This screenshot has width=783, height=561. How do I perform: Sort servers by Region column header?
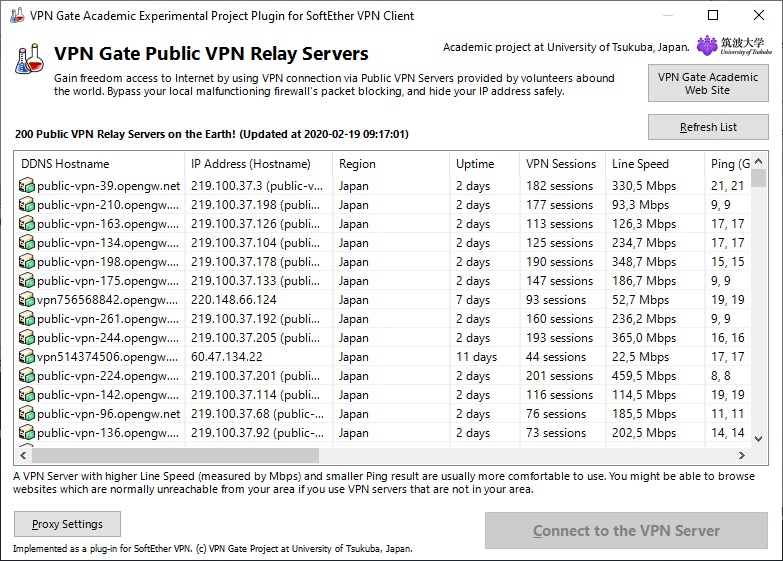tap(390, 164)
